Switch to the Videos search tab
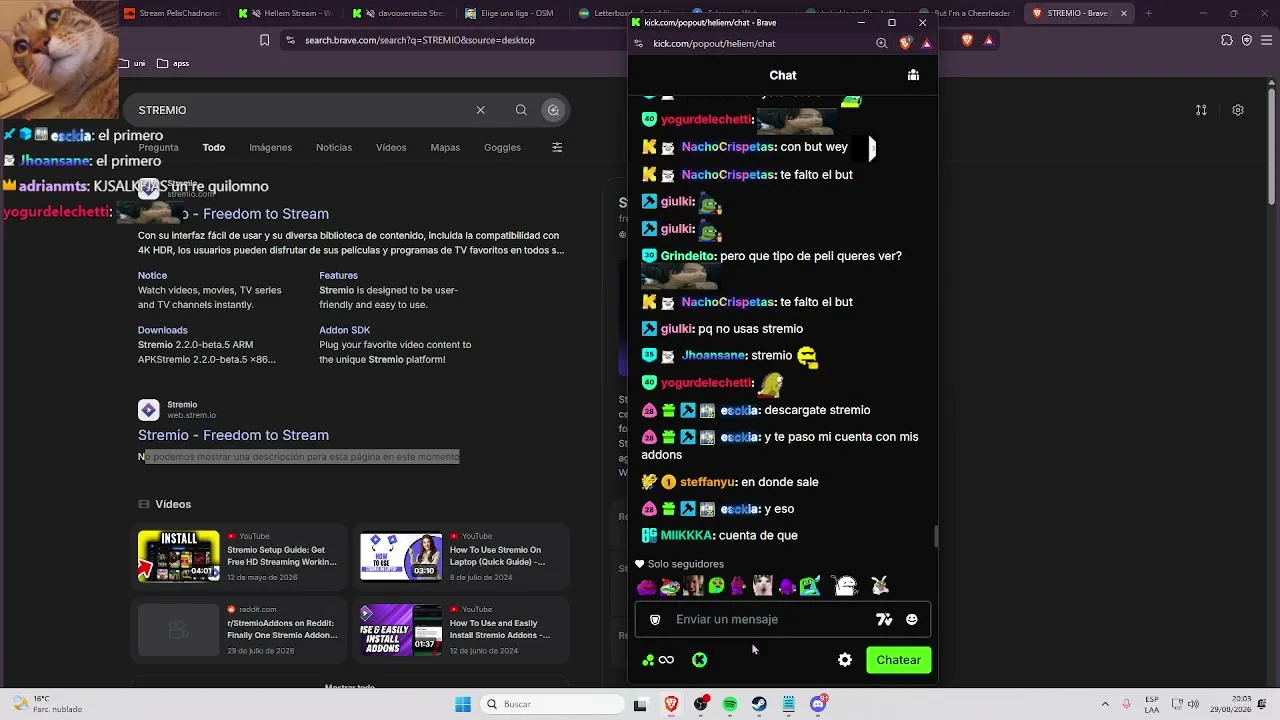Viewport: 1280px width, 720px height. (391, 147)
